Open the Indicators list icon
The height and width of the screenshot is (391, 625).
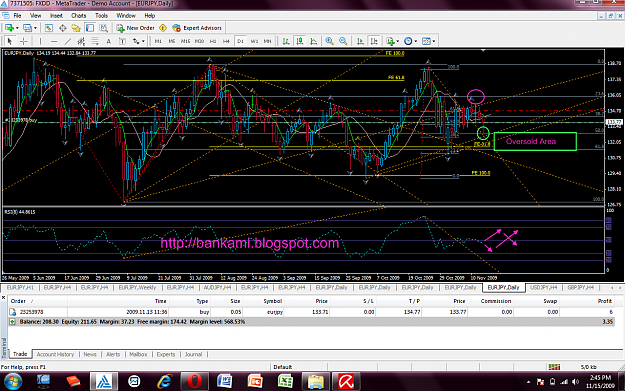390,41
